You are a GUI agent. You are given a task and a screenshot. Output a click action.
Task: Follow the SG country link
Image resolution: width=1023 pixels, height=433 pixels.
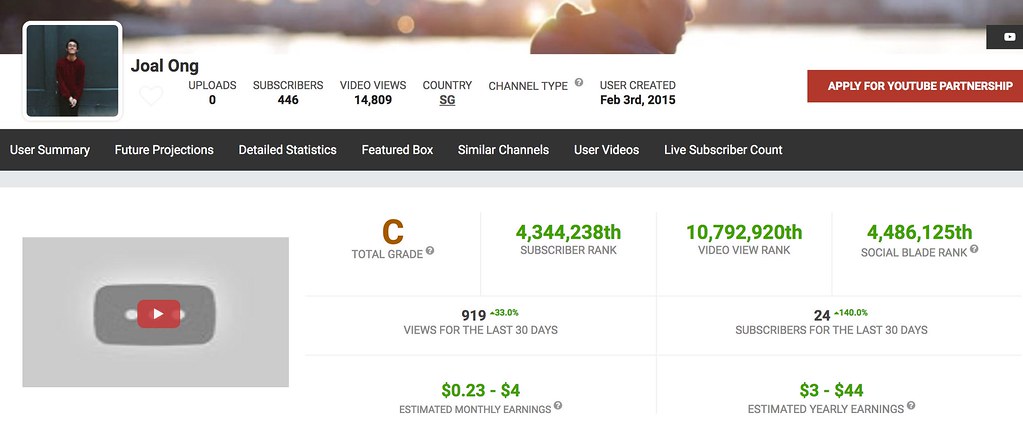pyautogui.click(x=448, y=100)
